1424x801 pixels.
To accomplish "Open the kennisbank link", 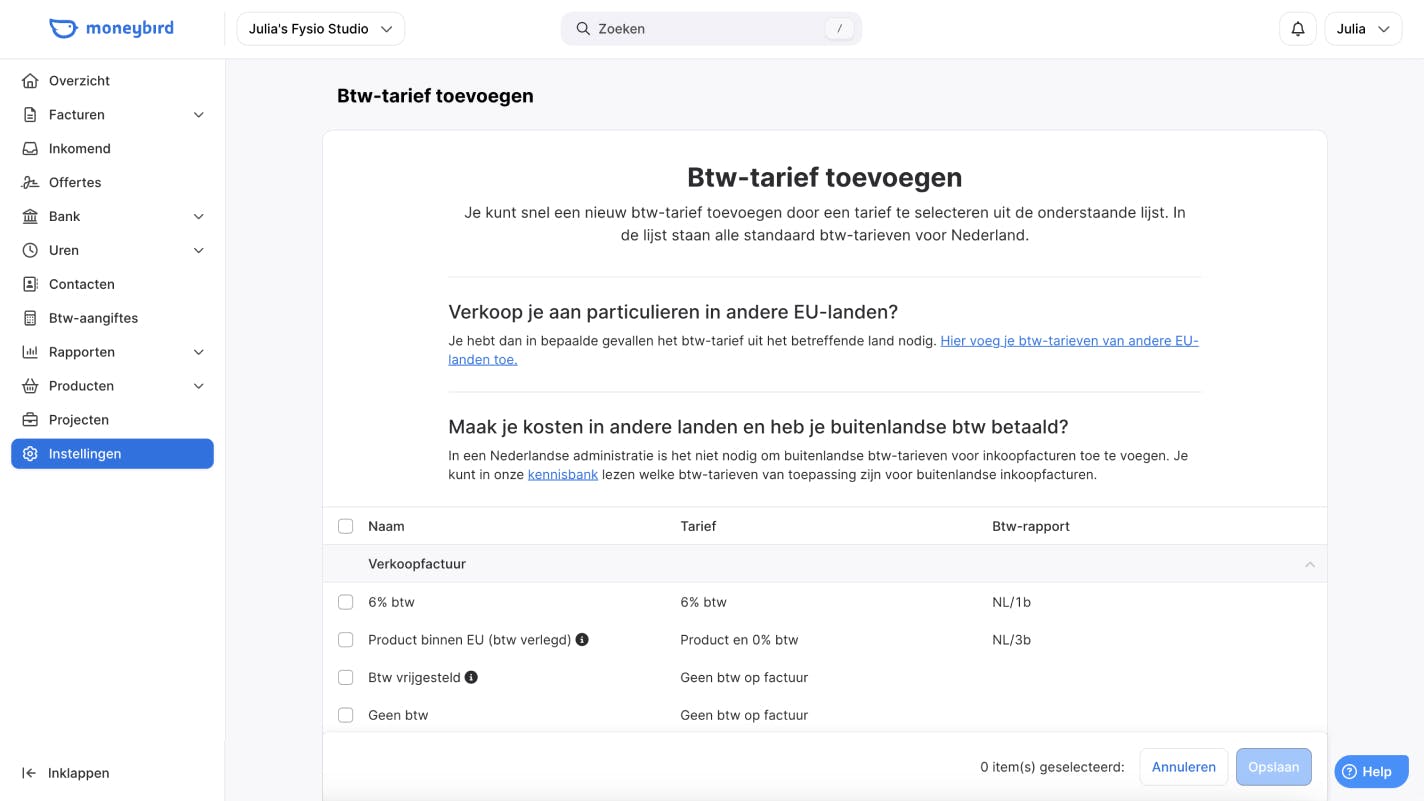I will (562, 474).
